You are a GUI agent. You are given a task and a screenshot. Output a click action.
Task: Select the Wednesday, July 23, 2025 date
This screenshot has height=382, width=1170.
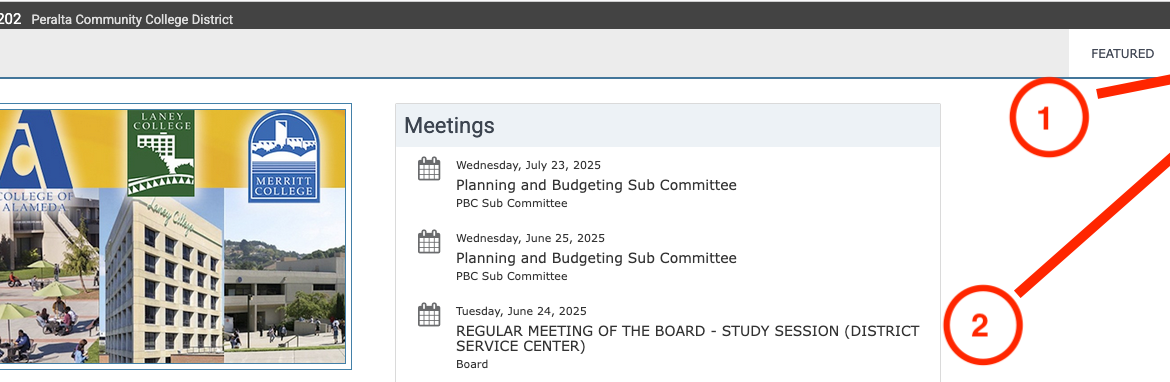528,166
